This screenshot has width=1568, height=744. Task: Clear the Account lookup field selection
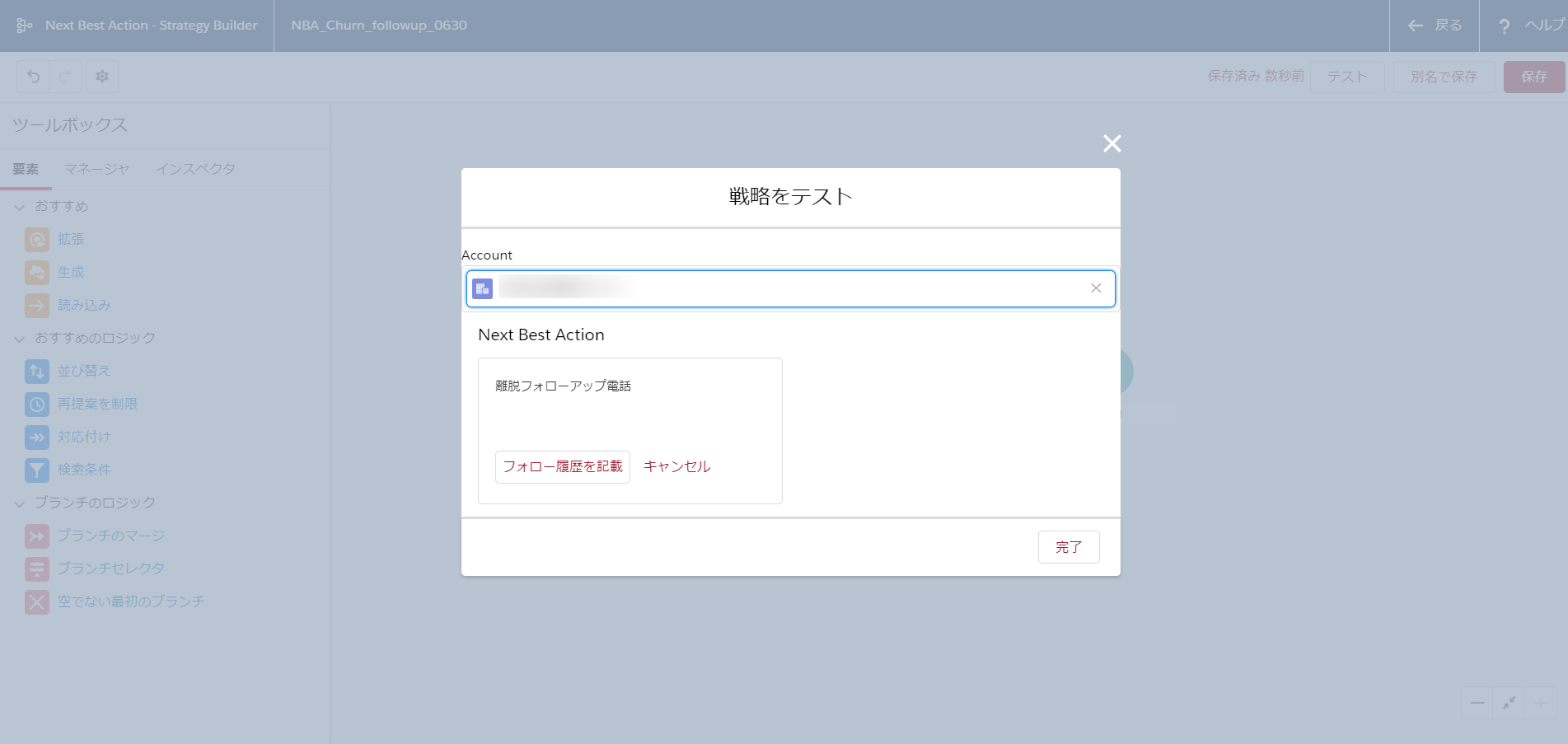click(1096, 288)
